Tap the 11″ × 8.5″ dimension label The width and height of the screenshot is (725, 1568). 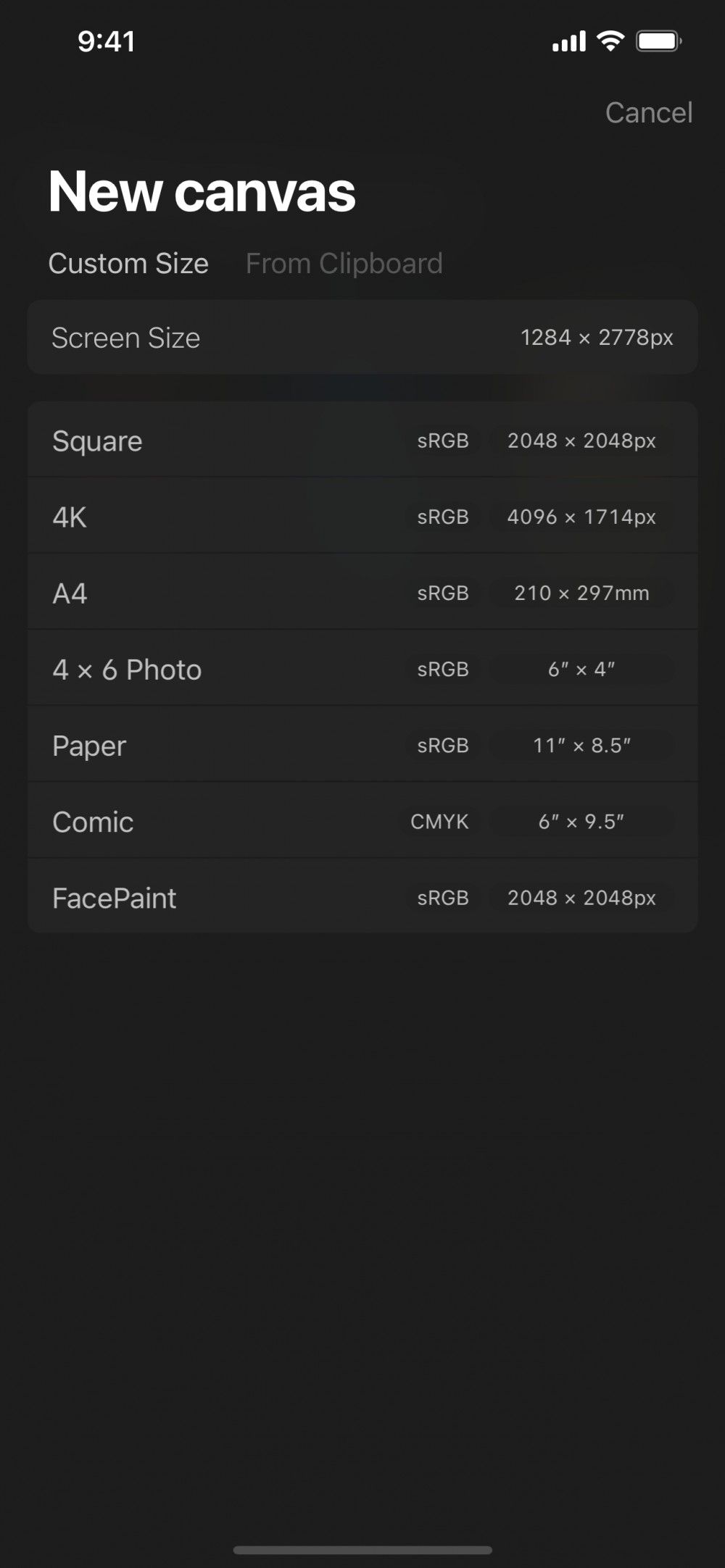pyautogui.click(x=581, y=746)
